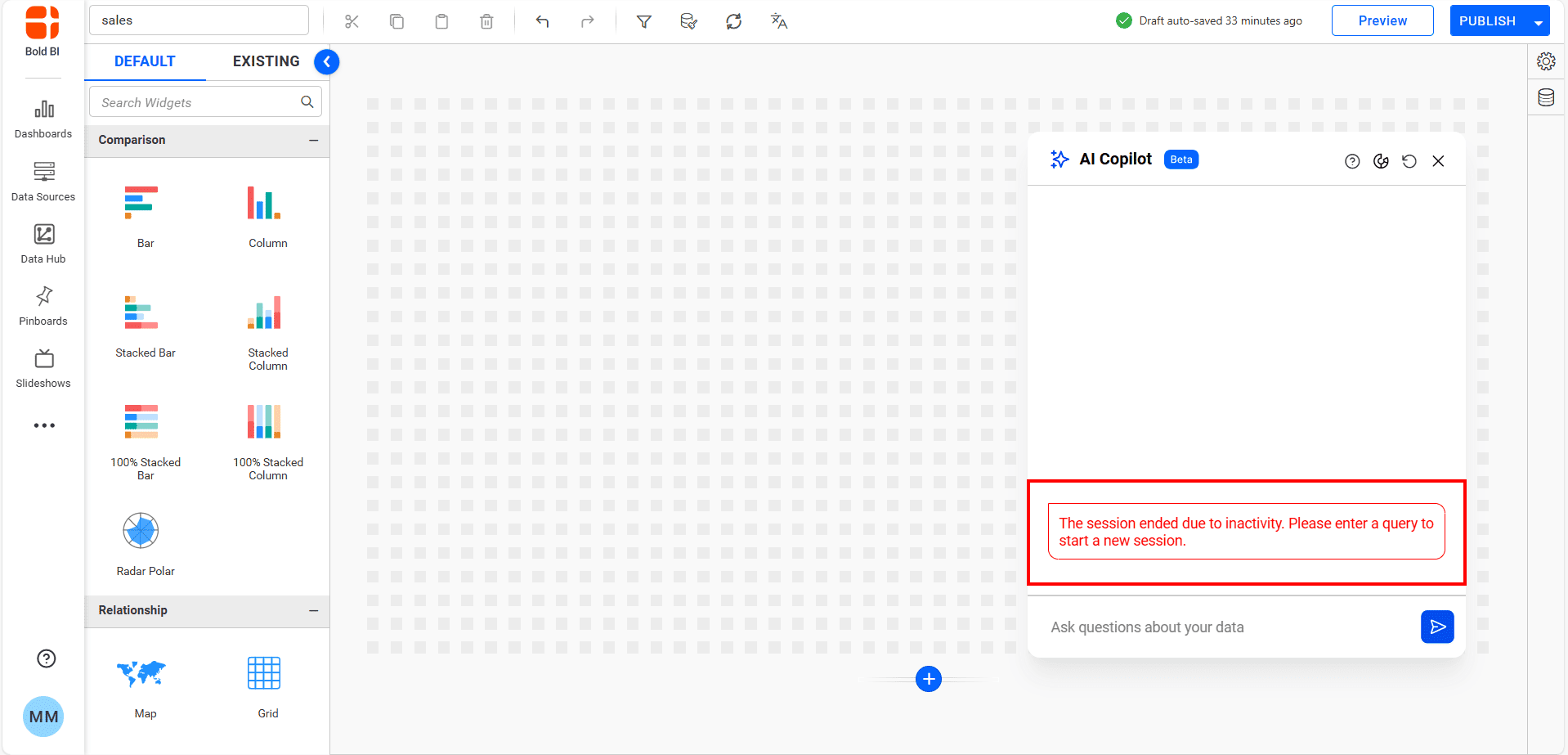1568x755 pixels.
Task: Collapse the Relationship widget category
Action: (x=313, y=611)
